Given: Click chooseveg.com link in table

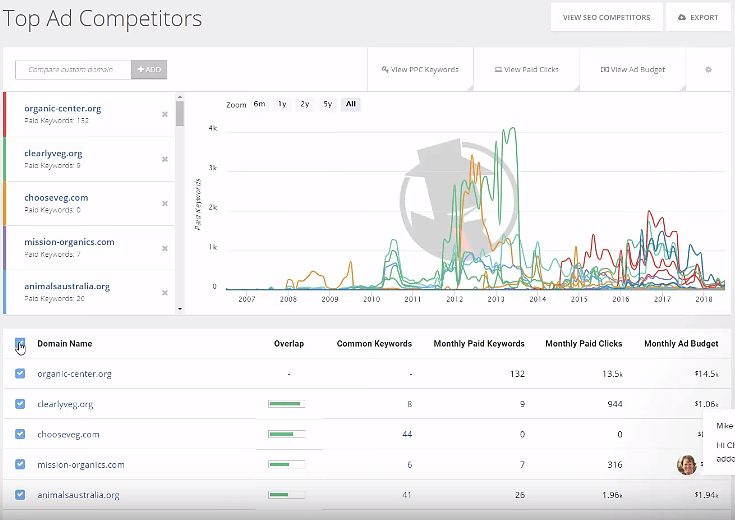Looking at the screenshot, I should [68, 435].
